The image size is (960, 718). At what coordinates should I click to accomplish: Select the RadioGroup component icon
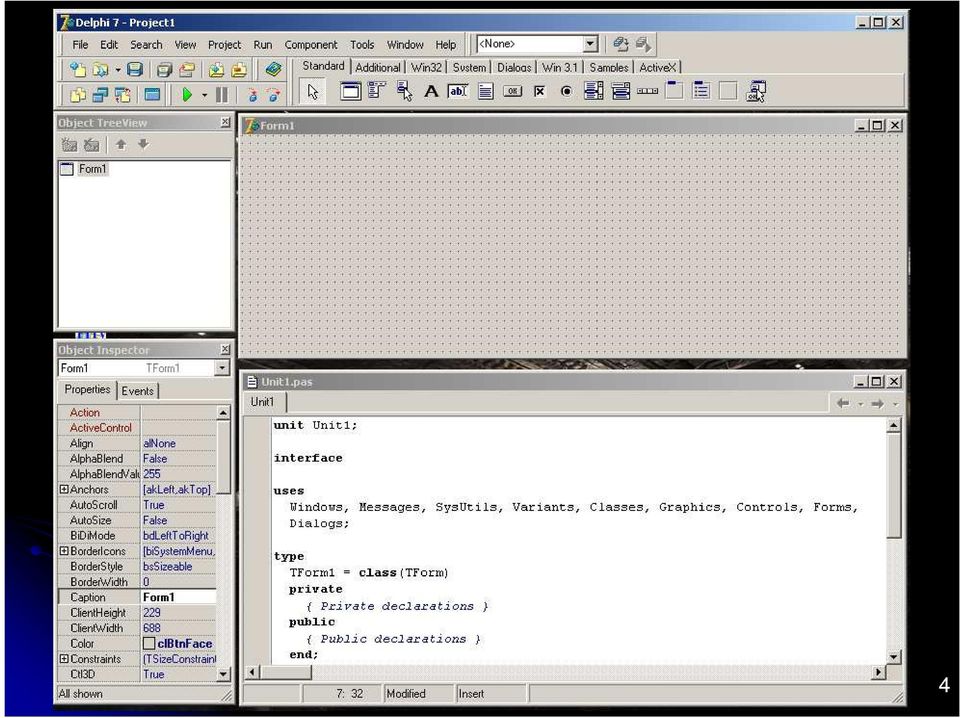click(x=701, y=91)
